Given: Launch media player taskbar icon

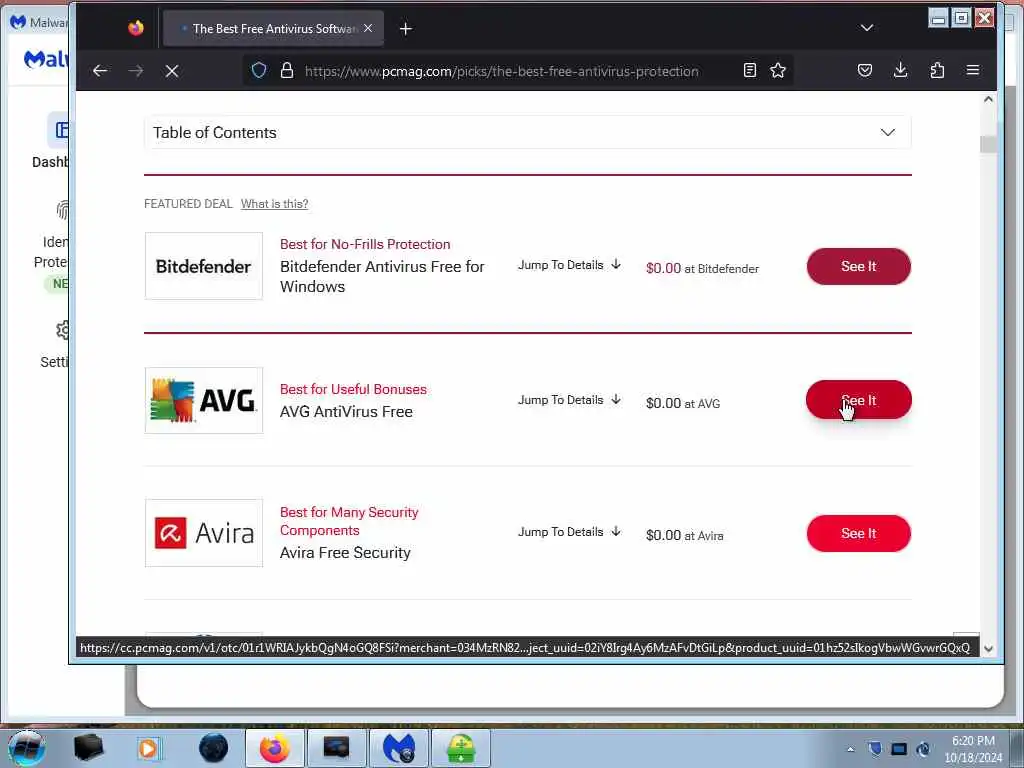Looking at the screenshot, I should pos(148,748).
